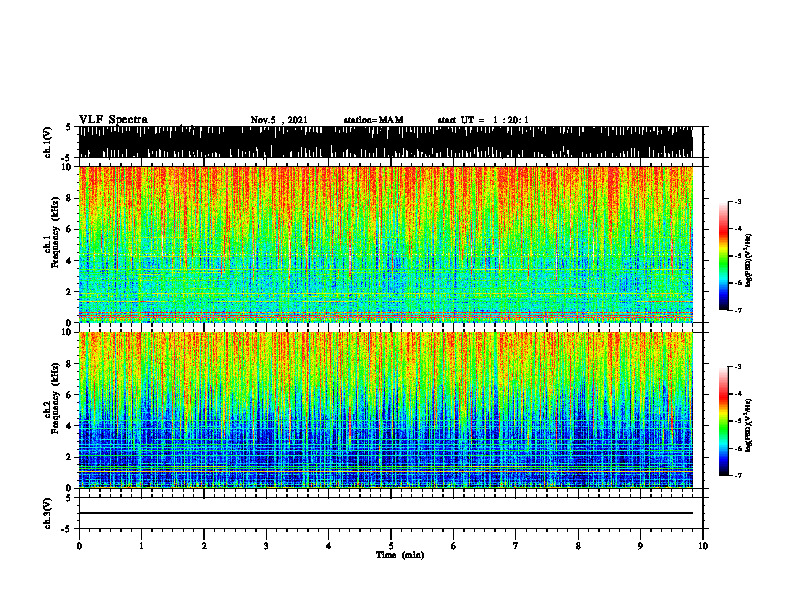Click the "10" label on time axis
Image resolution: width=792 pixels, height=612 pixels.
click(x=703, y=546)
